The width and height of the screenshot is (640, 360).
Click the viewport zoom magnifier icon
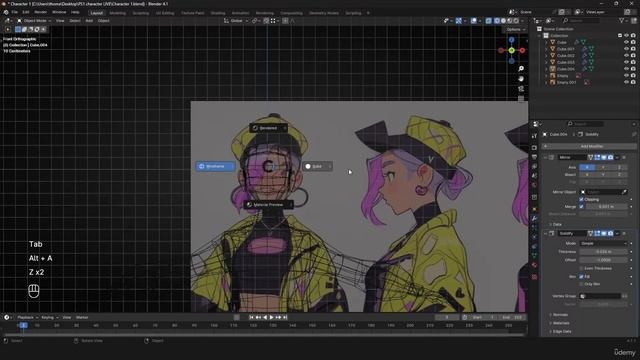[x=521, y=69]
